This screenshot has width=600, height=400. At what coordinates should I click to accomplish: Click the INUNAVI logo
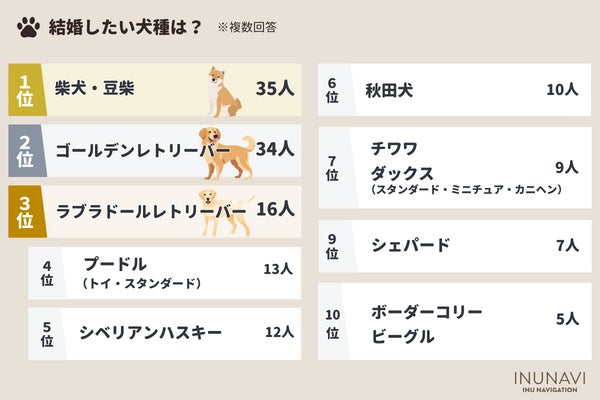[549, 381]
